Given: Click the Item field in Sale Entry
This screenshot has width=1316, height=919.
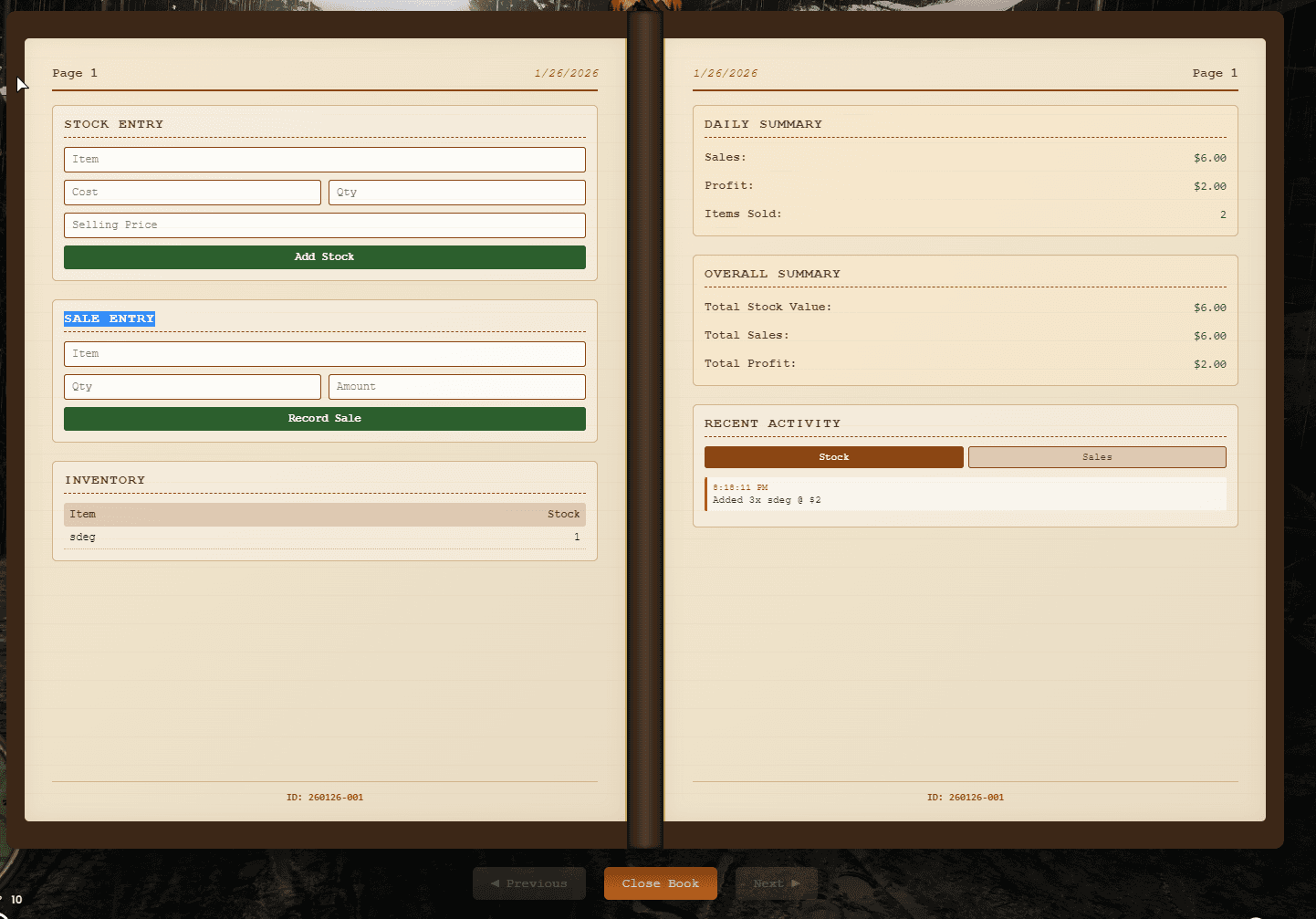Looking at the screenshot, I should tap(324, 354).
